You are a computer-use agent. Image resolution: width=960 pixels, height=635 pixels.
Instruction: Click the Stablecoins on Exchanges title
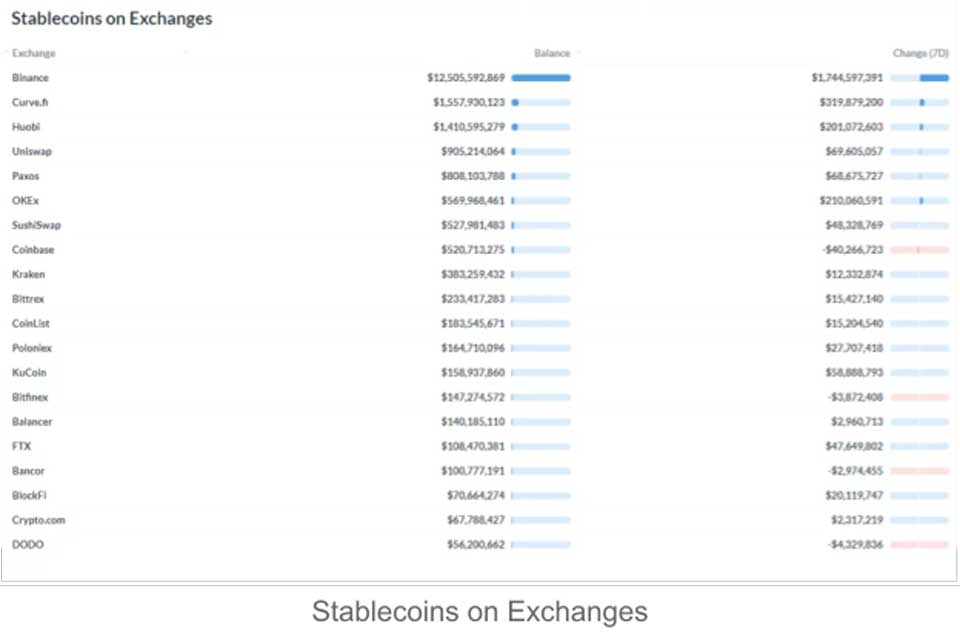coord(111,18)
